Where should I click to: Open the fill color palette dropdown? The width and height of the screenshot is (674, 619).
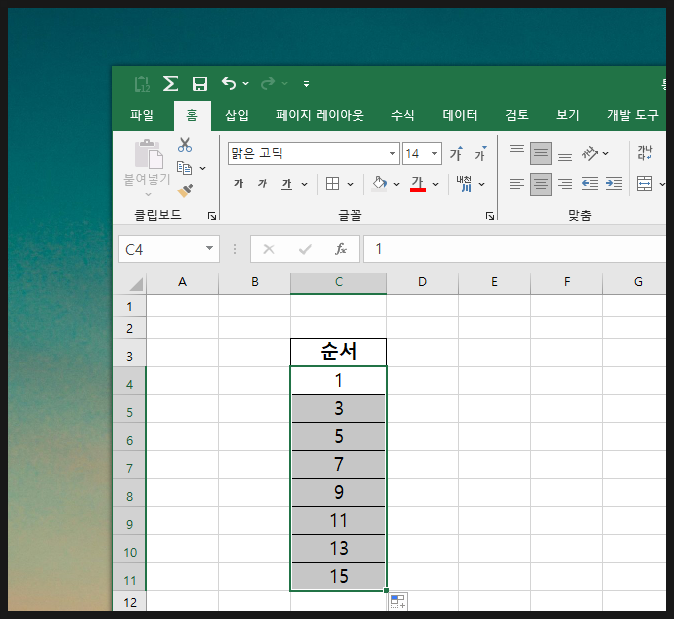tap(396, 184)
